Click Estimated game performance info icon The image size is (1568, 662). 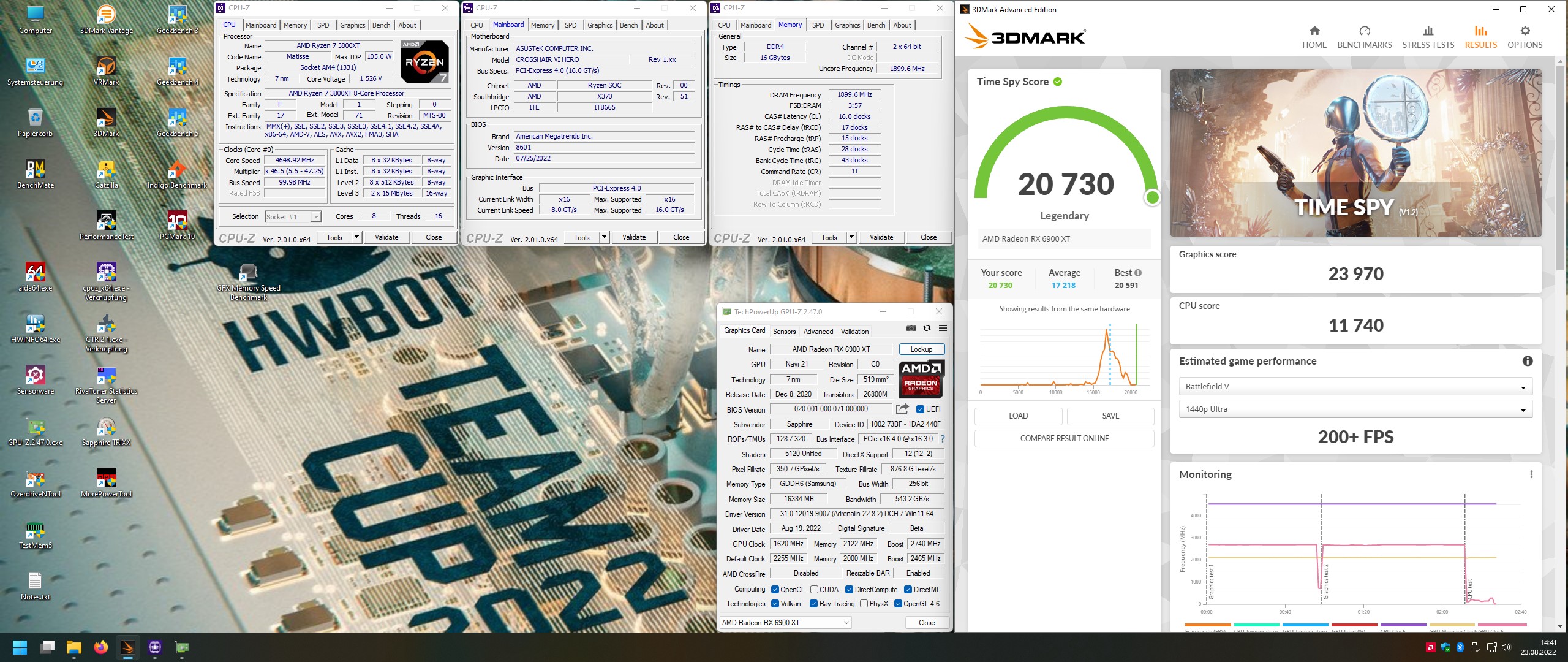1528,361
